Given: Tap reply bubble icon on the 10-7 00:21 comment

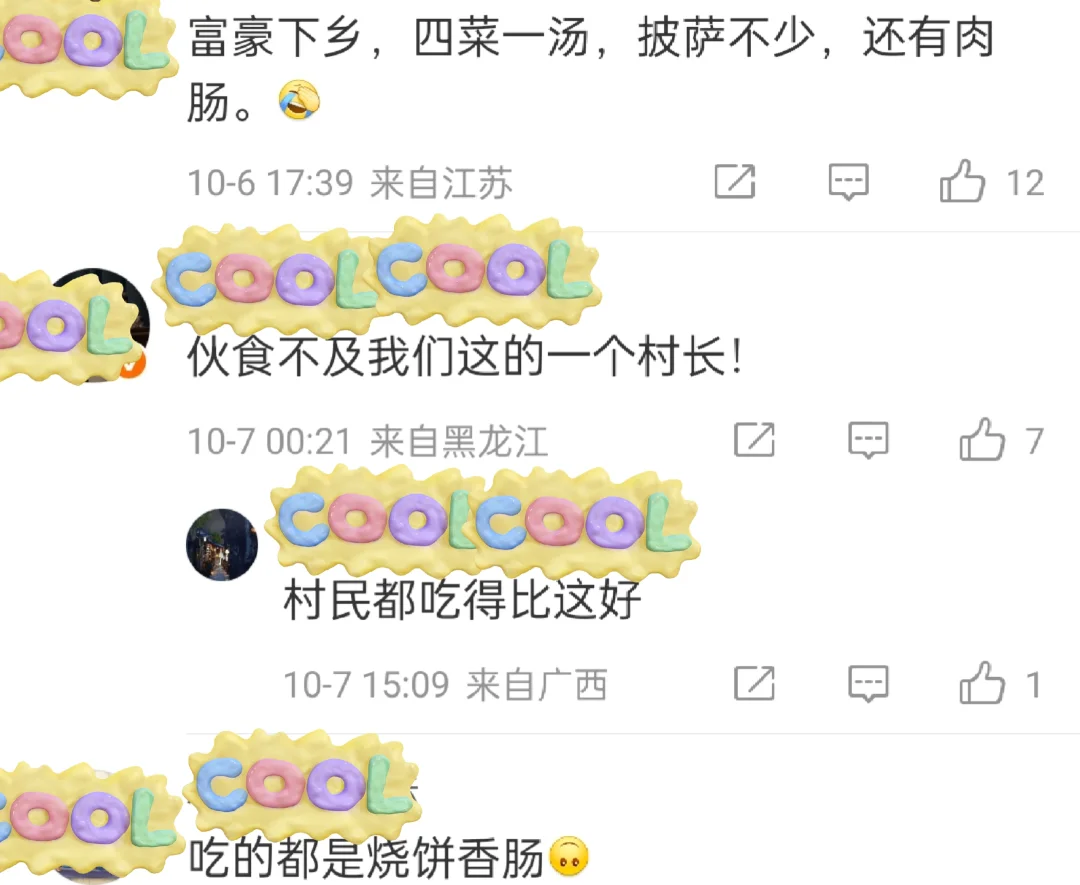Looking at the screenshot, I should pos(868,440).
